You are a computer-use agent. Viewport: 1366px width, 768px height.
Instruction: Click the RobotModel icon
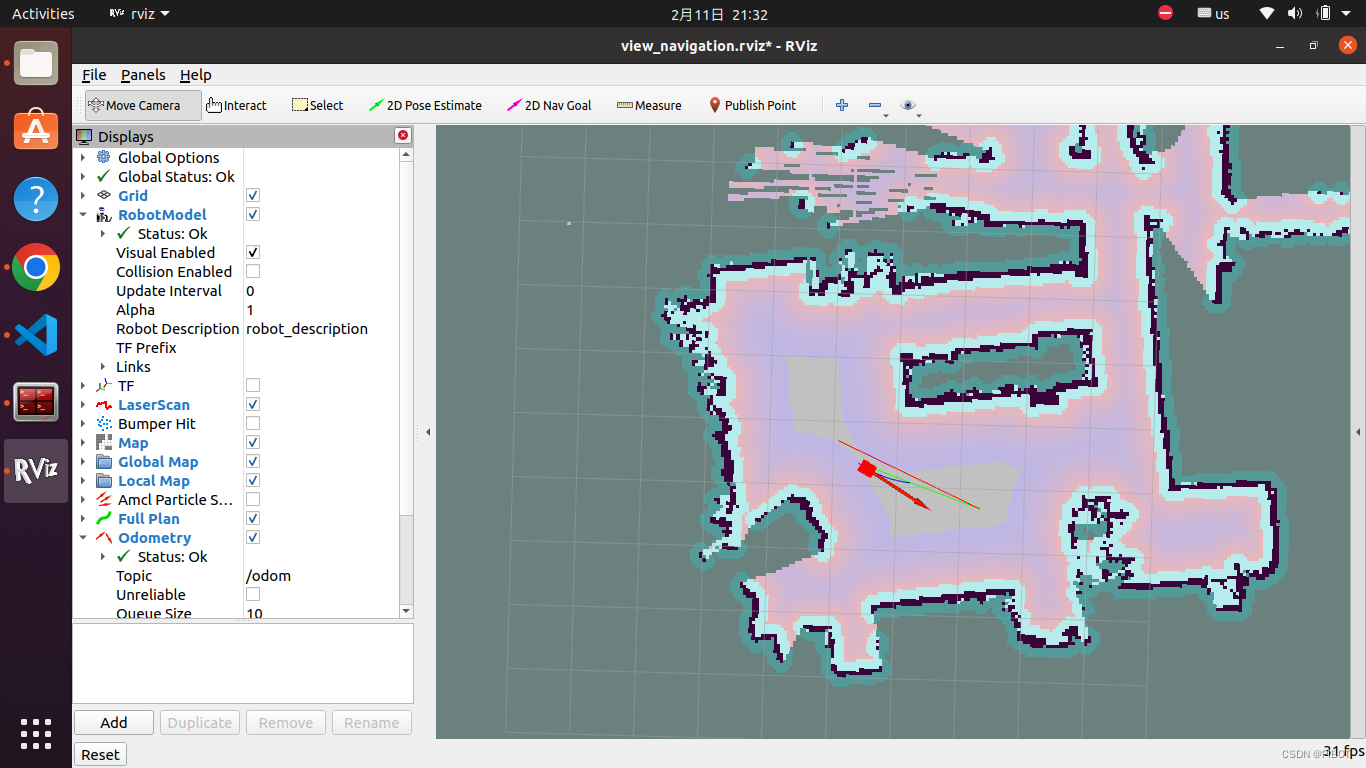103,214
